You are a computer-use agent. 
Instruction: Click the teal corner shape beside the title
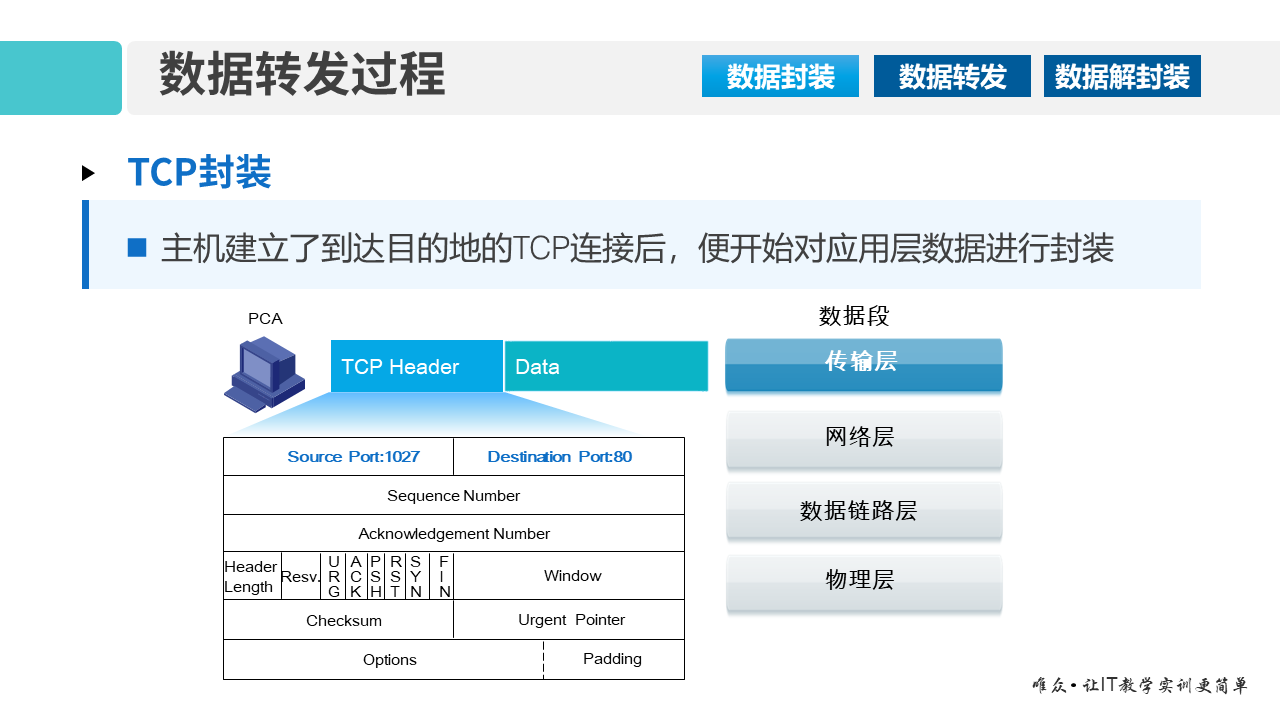[58, 78]
